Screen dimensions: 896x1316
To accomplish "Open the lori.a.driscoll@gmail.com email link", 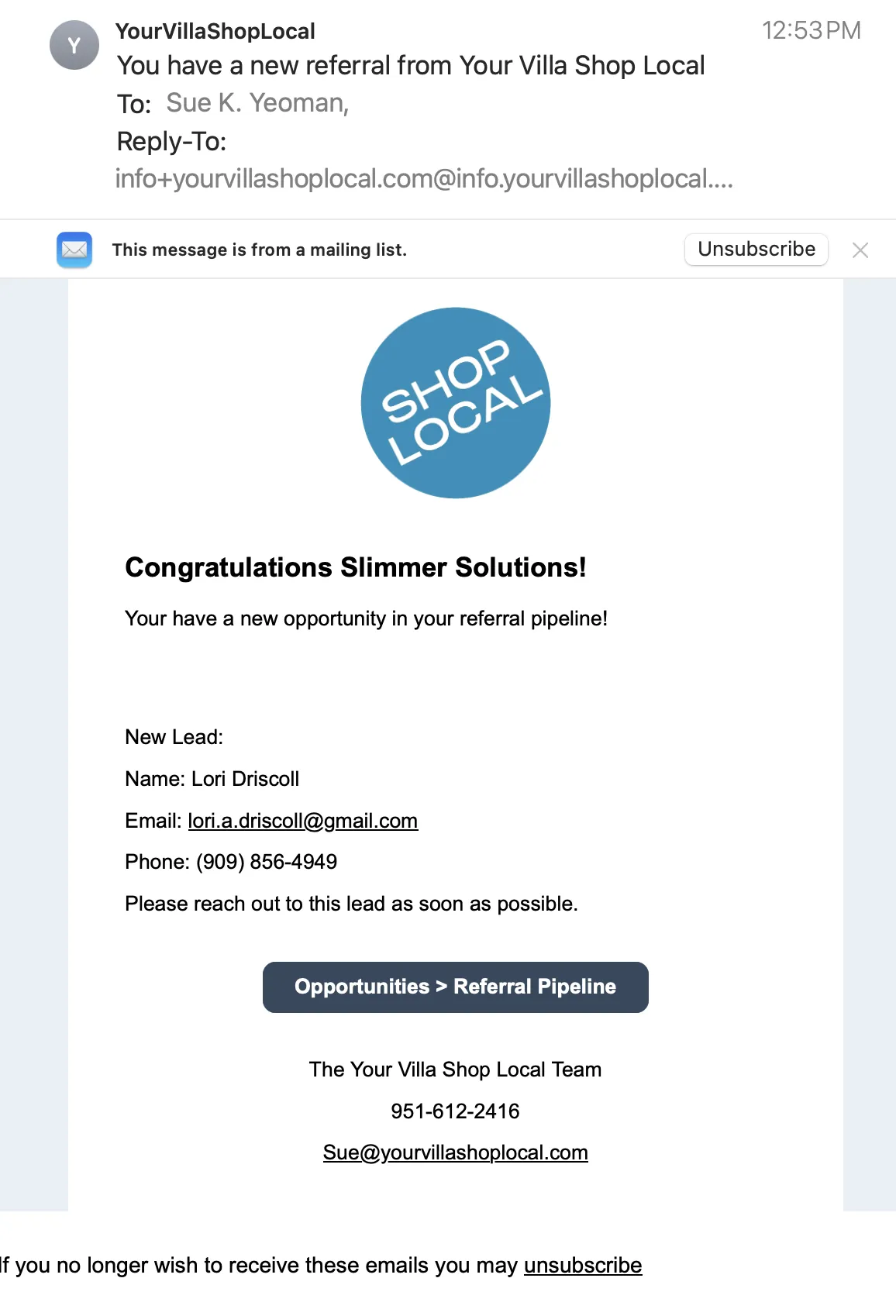I will 302,821.
